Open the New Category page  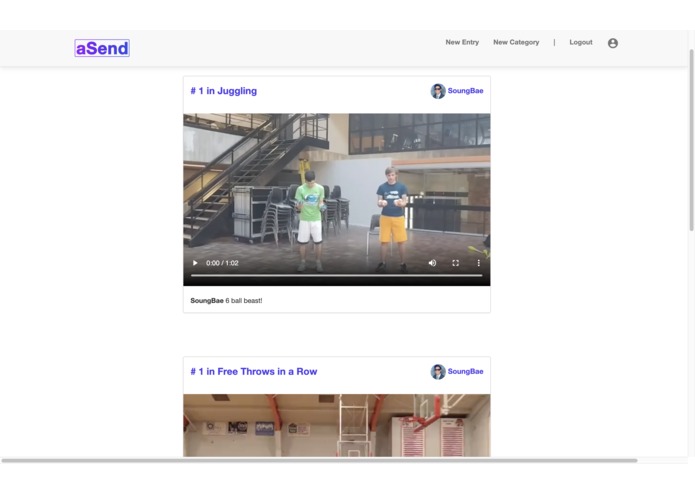516,42
